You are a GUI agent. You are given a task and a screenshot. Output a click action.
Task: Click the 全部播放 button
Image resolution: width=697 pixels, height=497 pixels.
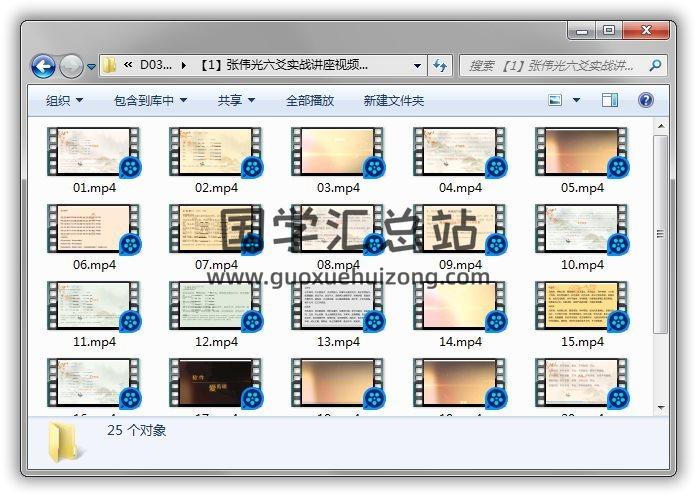tap(310, 100)
